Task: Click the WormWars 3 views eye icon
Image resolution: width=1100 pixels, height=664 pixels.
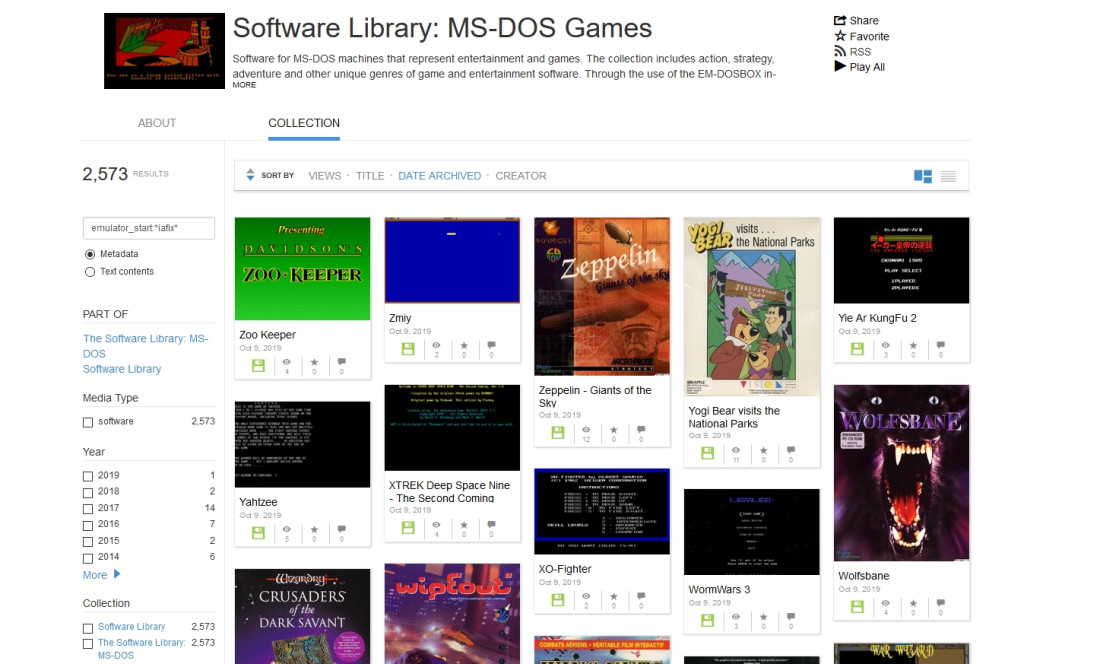Action: (735, 616)
